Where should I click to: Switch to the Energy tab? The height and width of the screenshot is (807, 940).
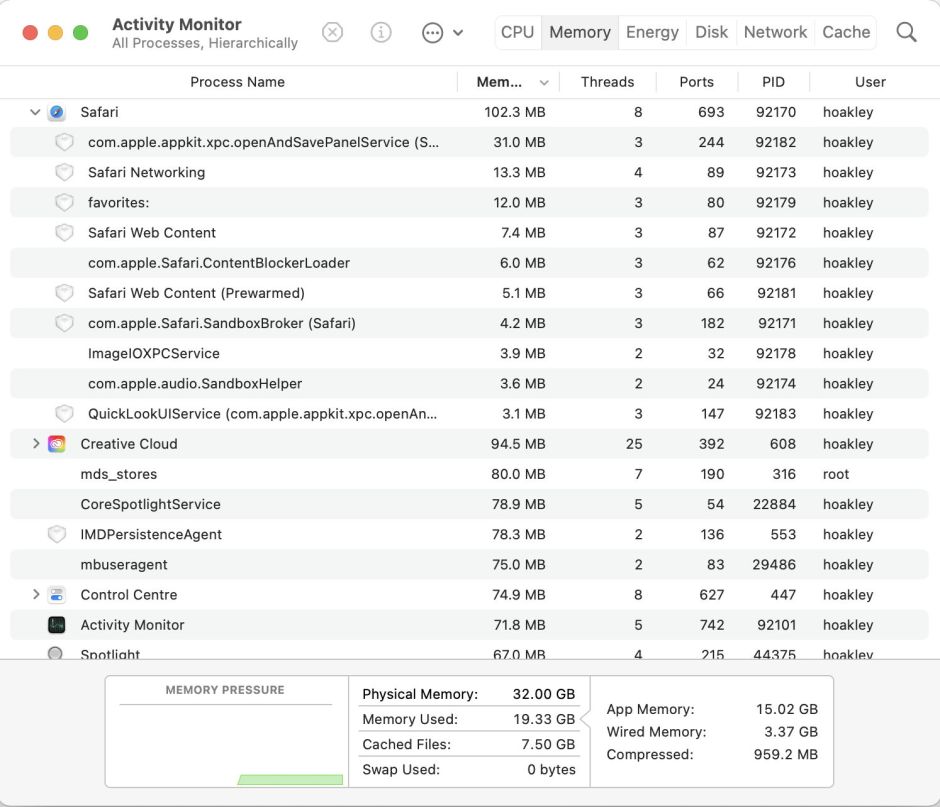652,32
